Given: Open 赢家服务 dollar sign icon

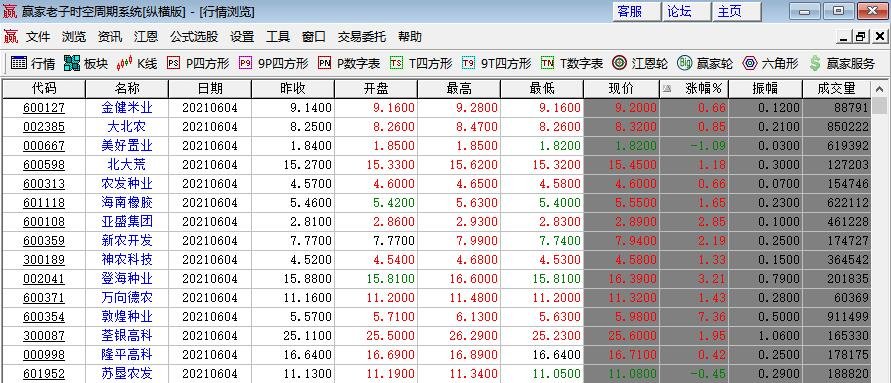Looking at the screenshot, I should click(x=815, y=63).
